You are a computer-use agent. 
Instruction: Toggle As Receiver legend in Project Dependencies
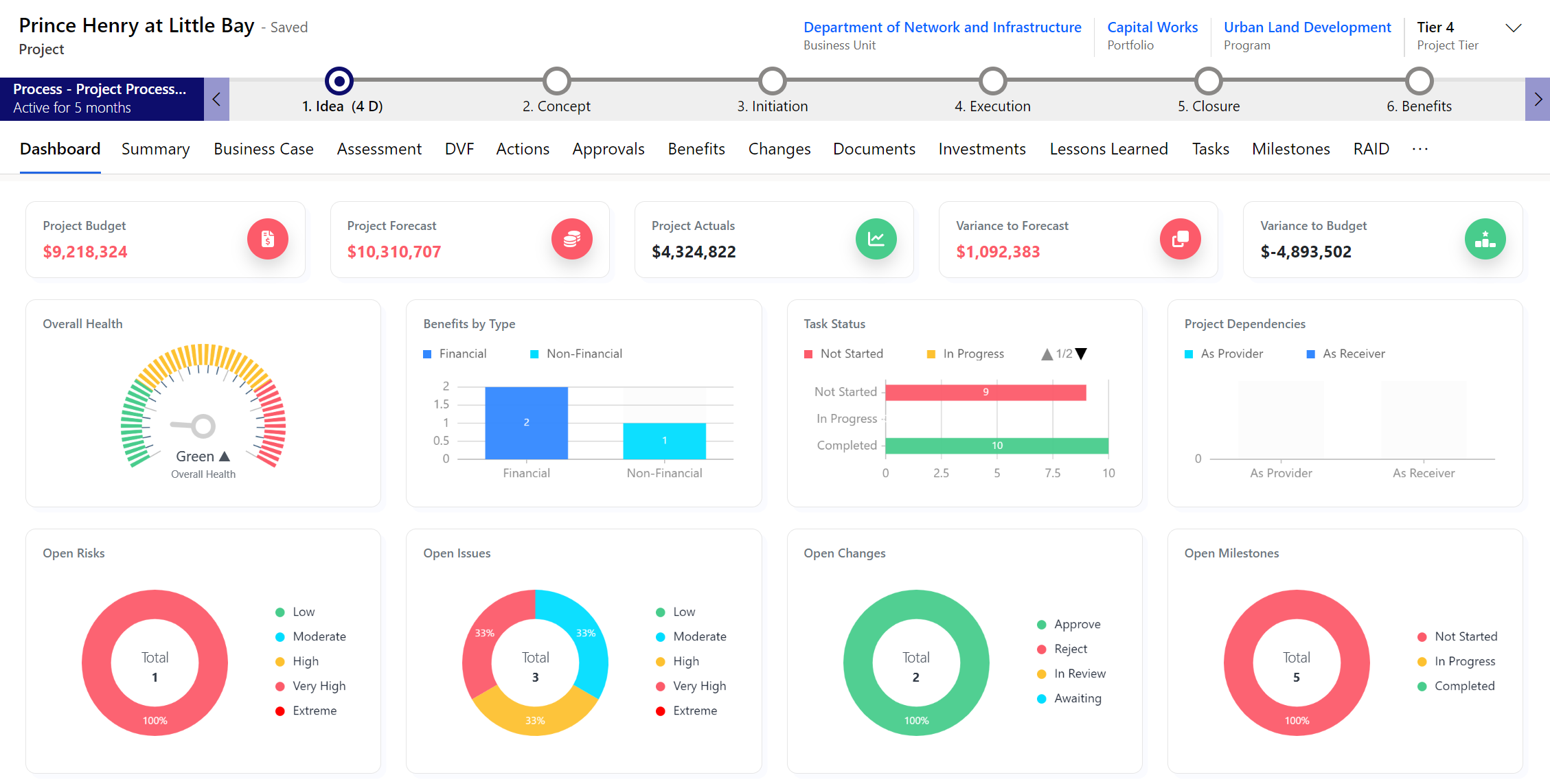(x=1346, y=354)
